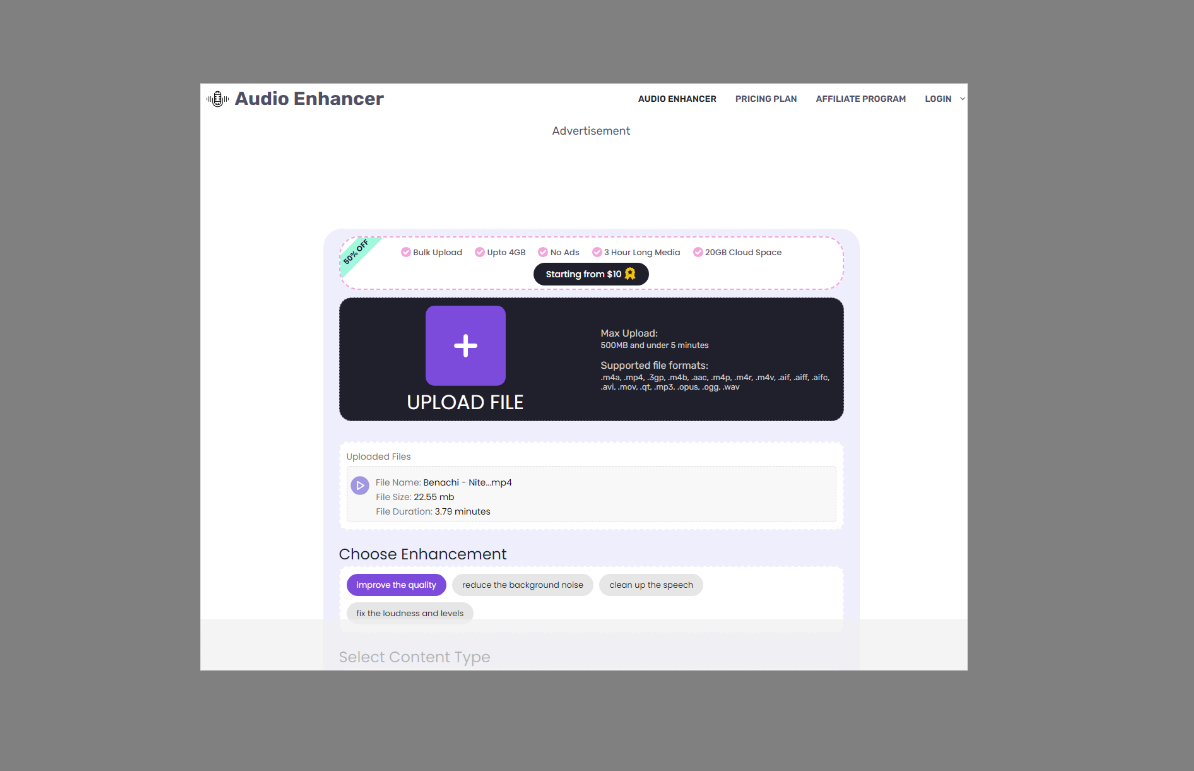The width and height of the screenshot is (1194, 771).
Task: Select 'fix the loudness and levels'
Action: point(410,613)
